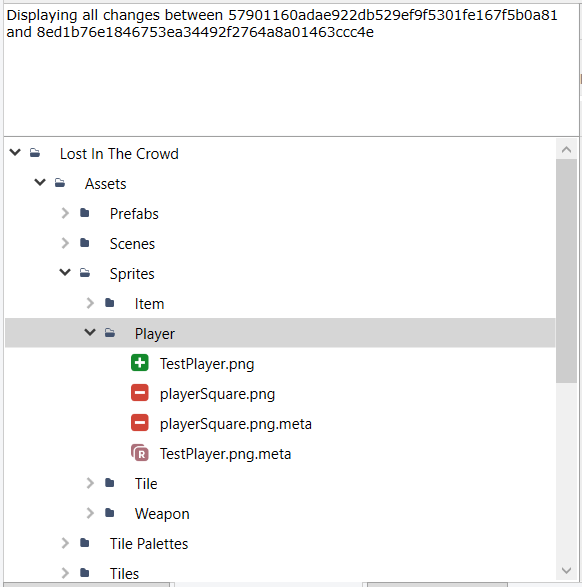Click the scroll down arrow of file tree
This screenshot has width=582, height=587.
566,571
